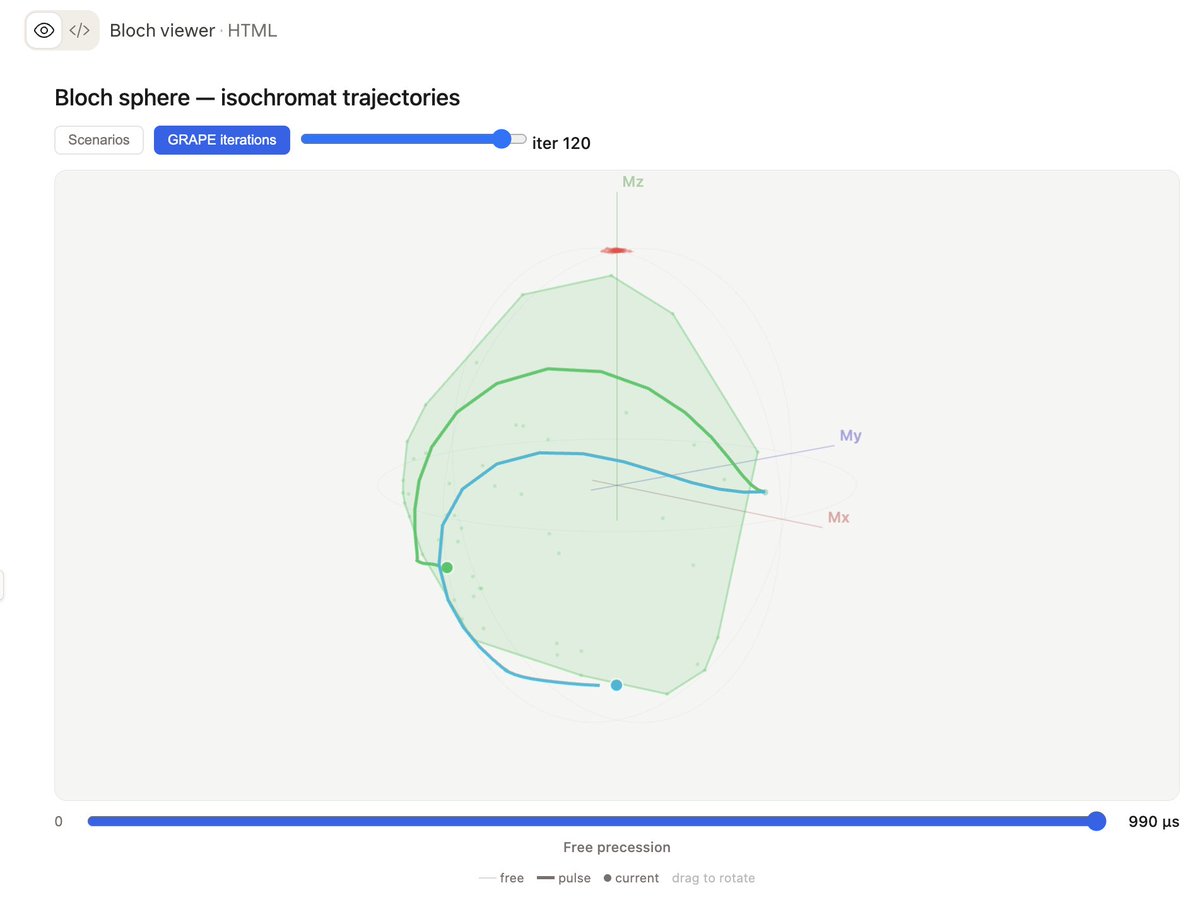Click the Mz axis label
This screenshot has width=1200, height=919.
[x=633, y=182]
